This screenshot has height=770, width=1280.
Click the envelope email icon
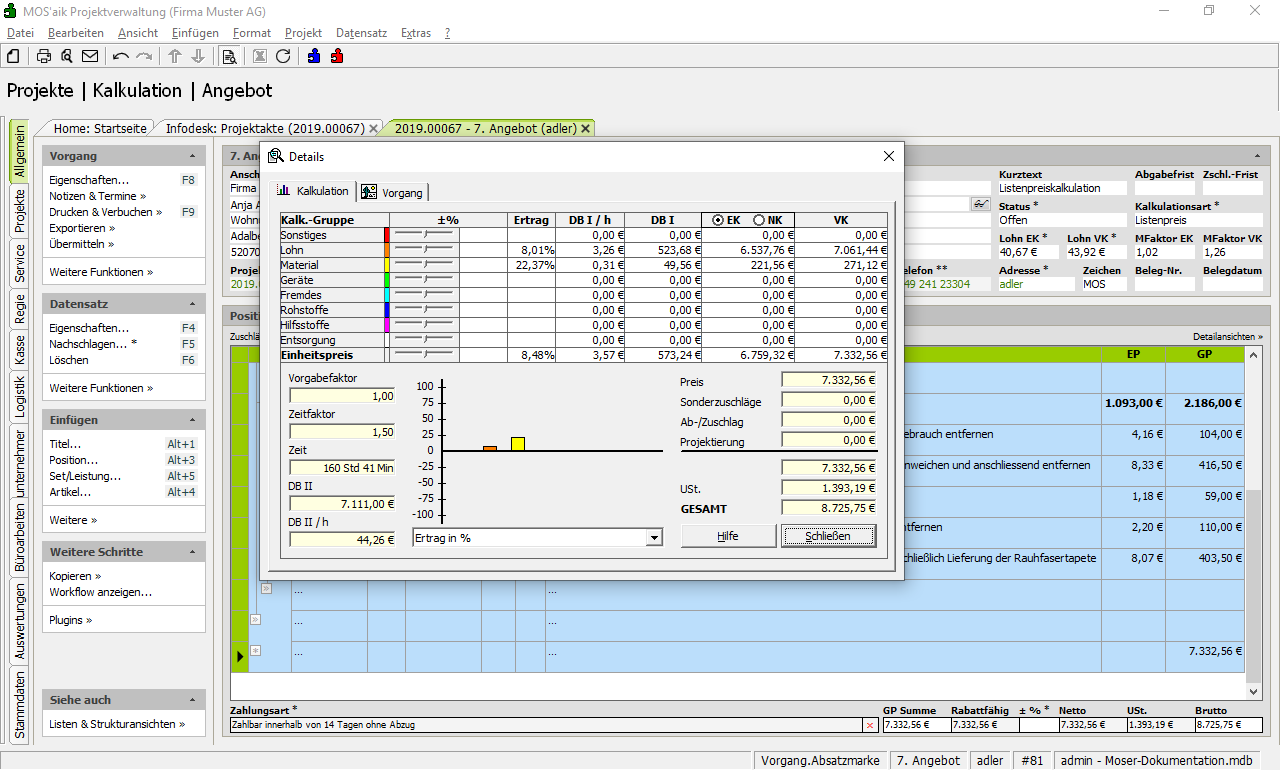(x=90, y=56)
